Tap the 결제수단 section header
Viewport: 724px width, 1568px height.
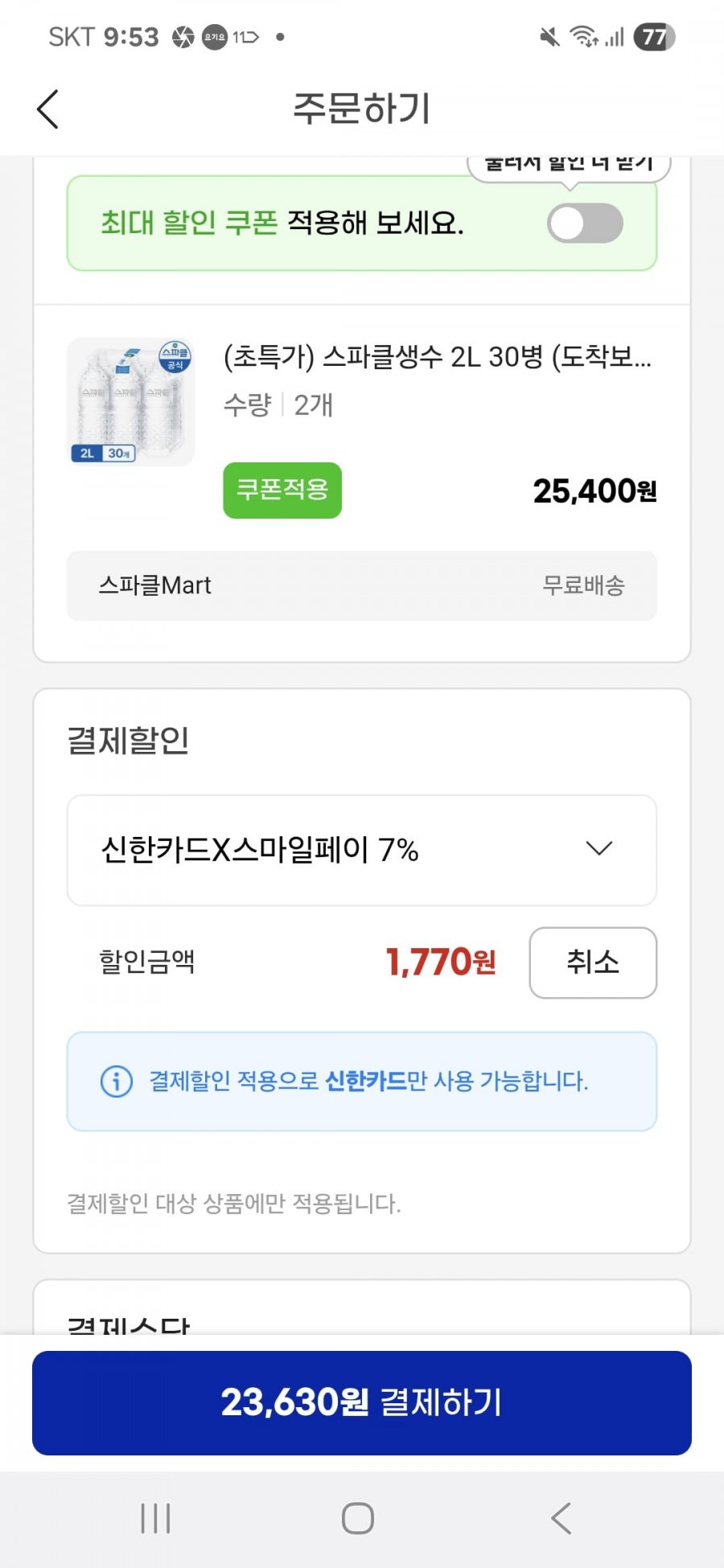pos(129,1325)
